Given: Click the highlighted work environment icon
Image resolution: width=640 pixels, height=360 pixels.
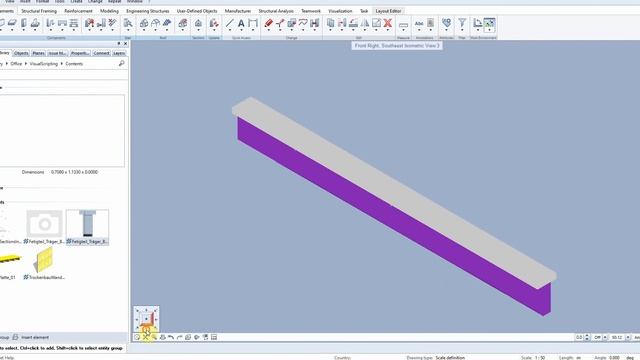Looking at the screenshot, I should pos(489,24).
